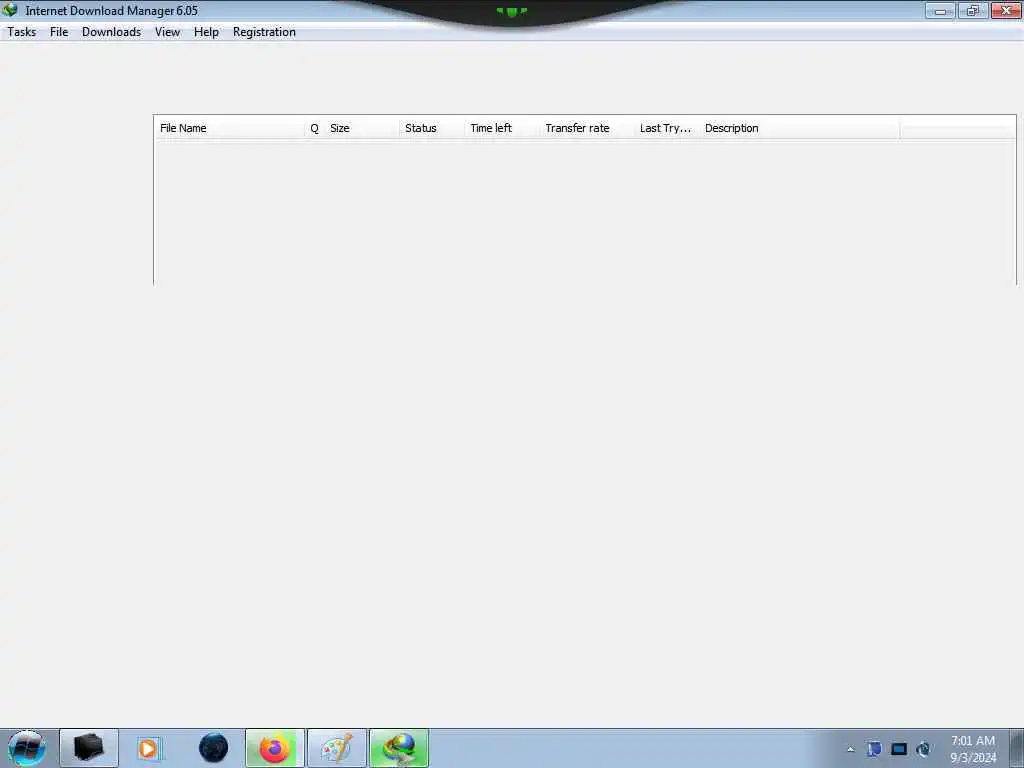
Task: Open the dark globe taskbar icon
Action: click(x=213, y=748)
